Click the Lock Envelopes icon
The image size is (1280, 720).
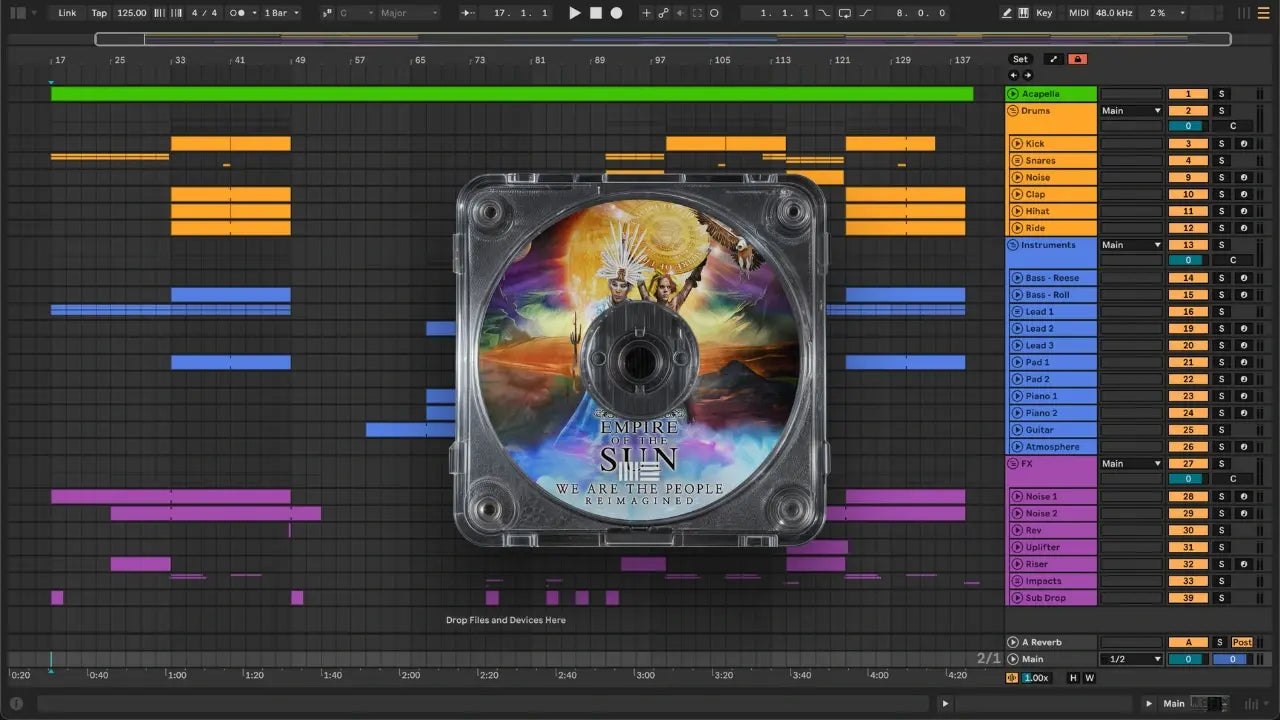click(x=1077, y=59)
